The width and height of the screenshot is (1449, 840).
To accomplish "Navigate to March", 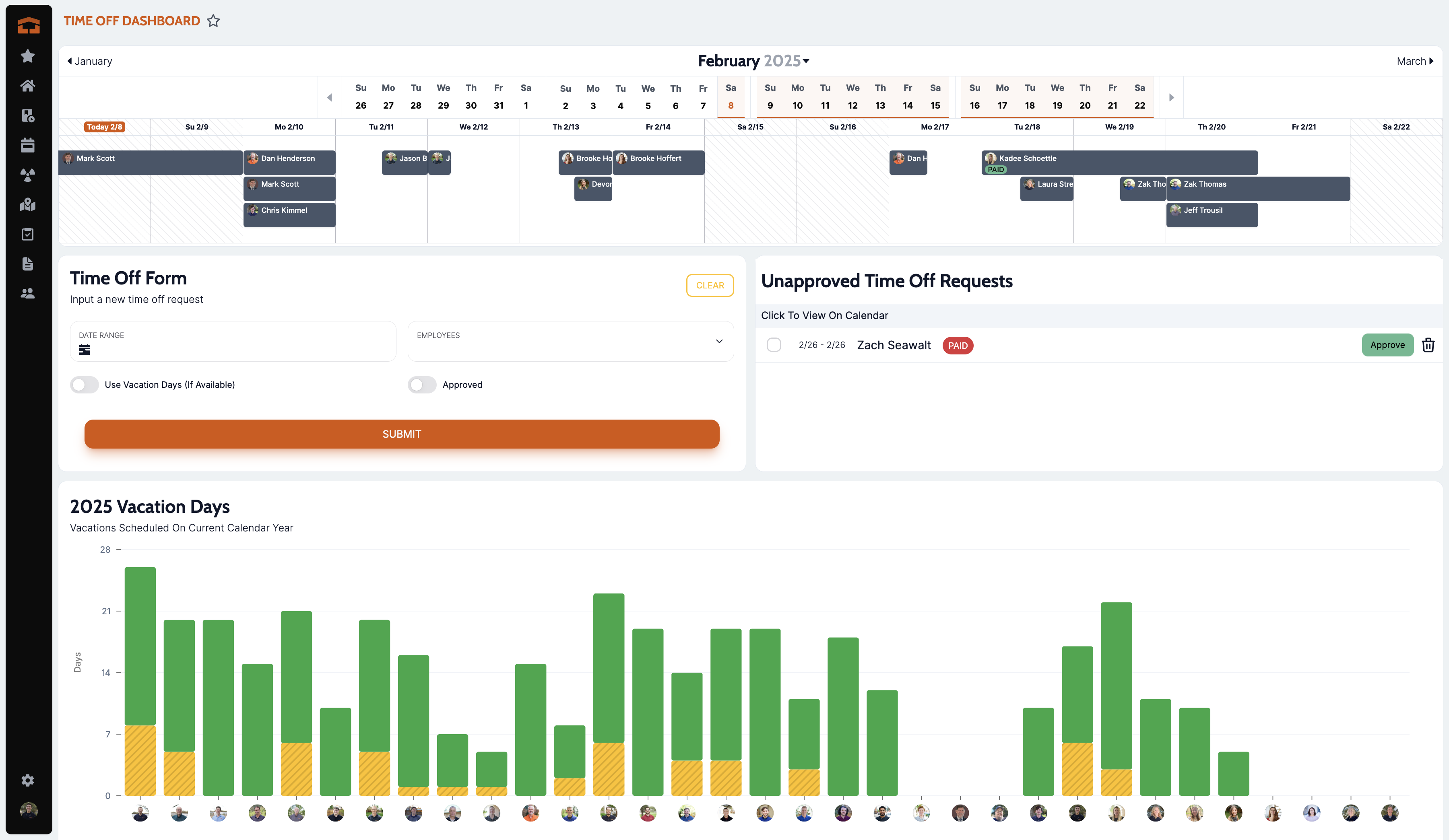I will pyautogui.click(x=1415, y=61).
